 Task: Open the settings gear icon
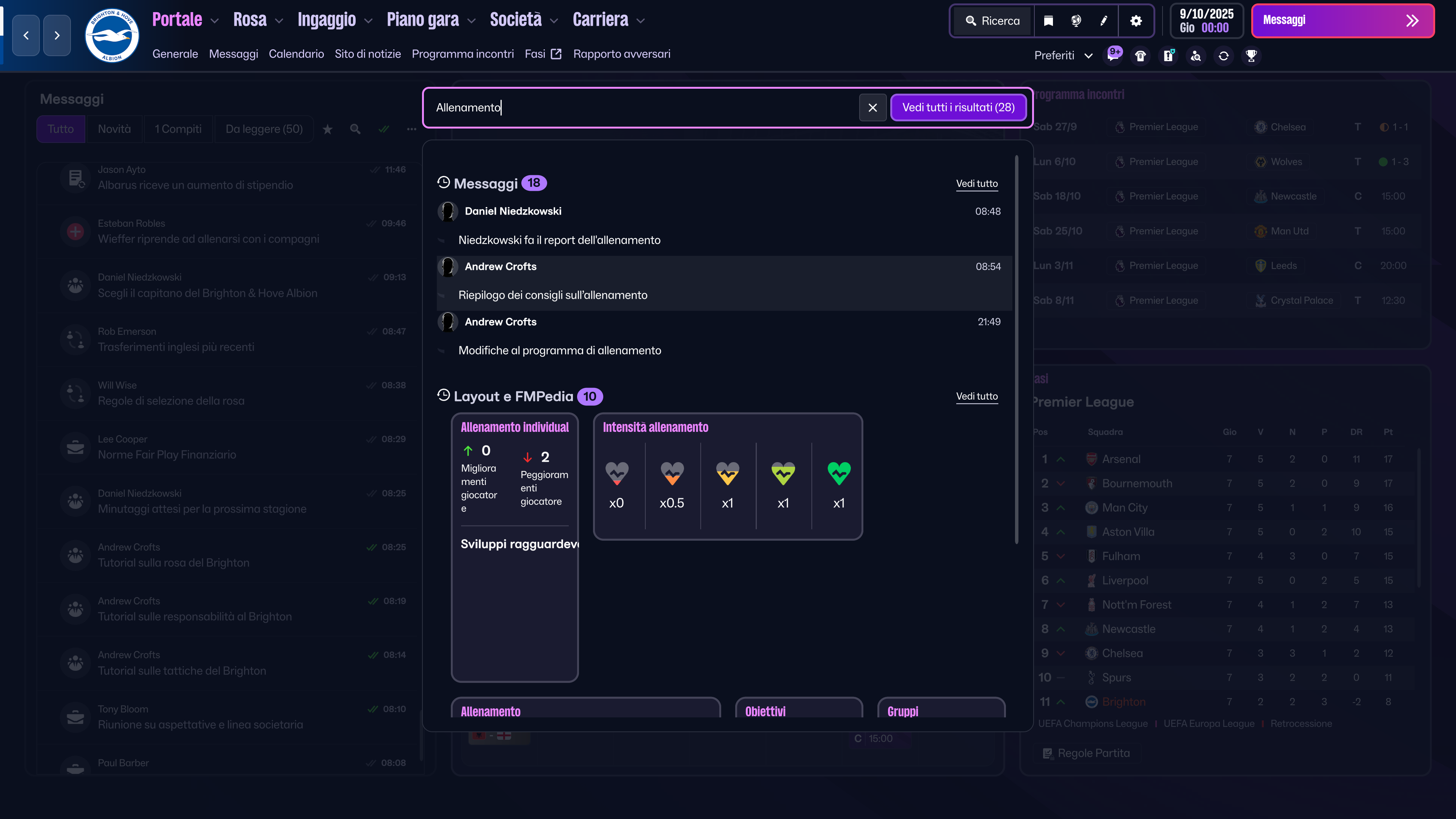click(1136, 21)
